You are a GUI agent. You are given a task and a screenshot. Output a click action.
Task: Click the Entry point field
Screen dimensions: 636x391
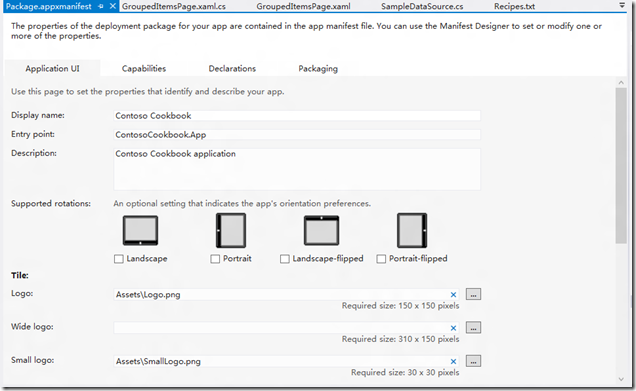click(297, 135)
